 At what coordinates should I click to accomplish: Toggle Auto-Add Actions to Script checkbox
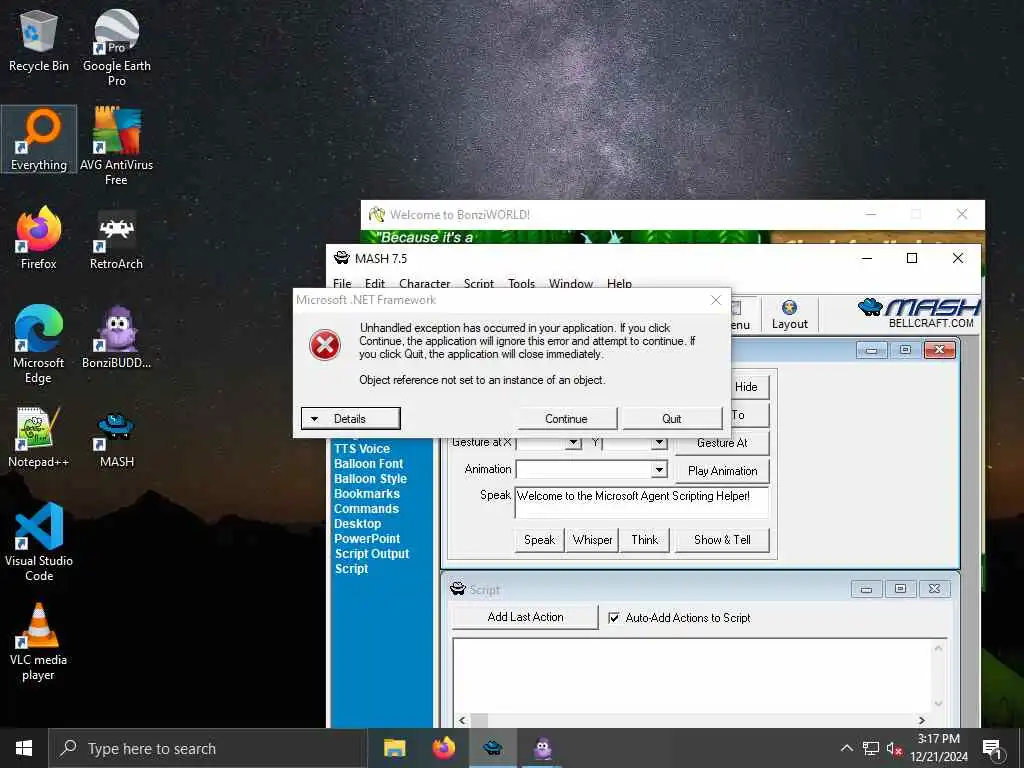(614, 617)
